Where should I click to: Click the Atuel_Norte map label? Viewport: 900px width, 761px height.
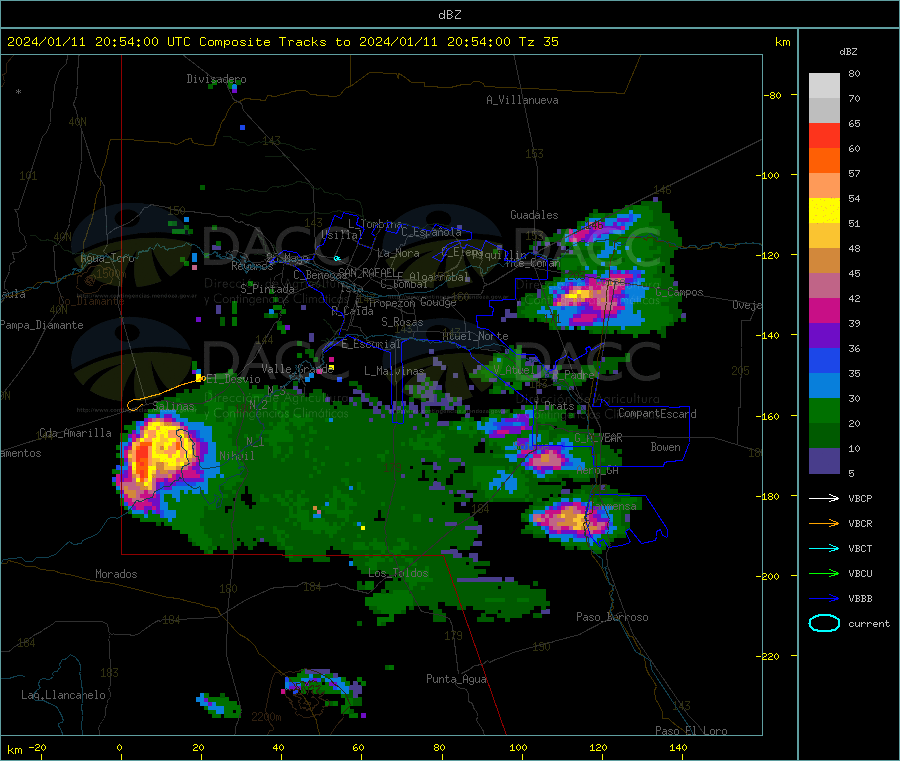tap(475, 336)
